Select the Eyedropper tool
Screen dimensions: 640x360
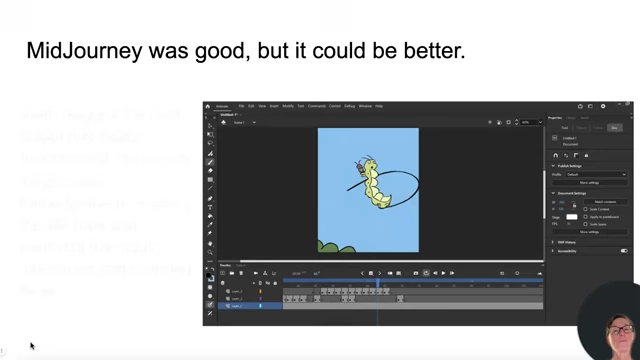coord(210,224)
